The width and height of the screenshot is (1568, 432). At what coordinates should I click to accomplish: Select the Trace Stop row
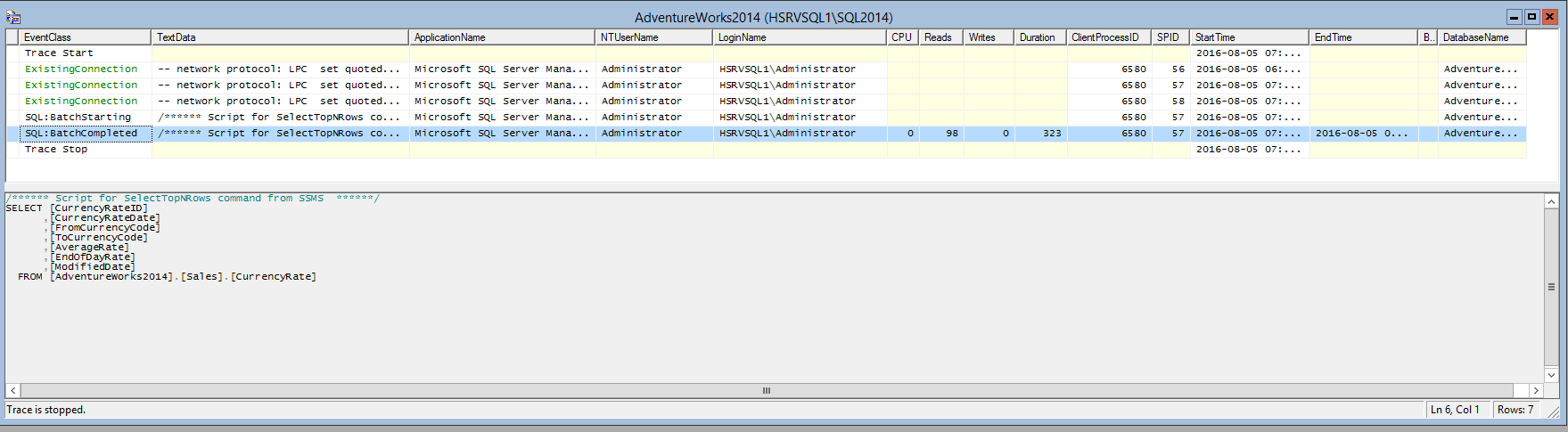pyautogui.click(x=767, y=150)
